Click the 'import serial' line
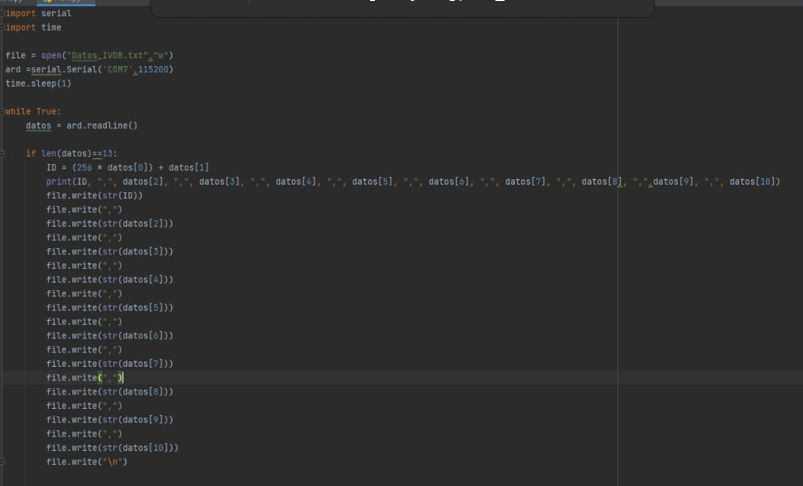Screen dimensions: 803x486 click(x=38, y=13)
